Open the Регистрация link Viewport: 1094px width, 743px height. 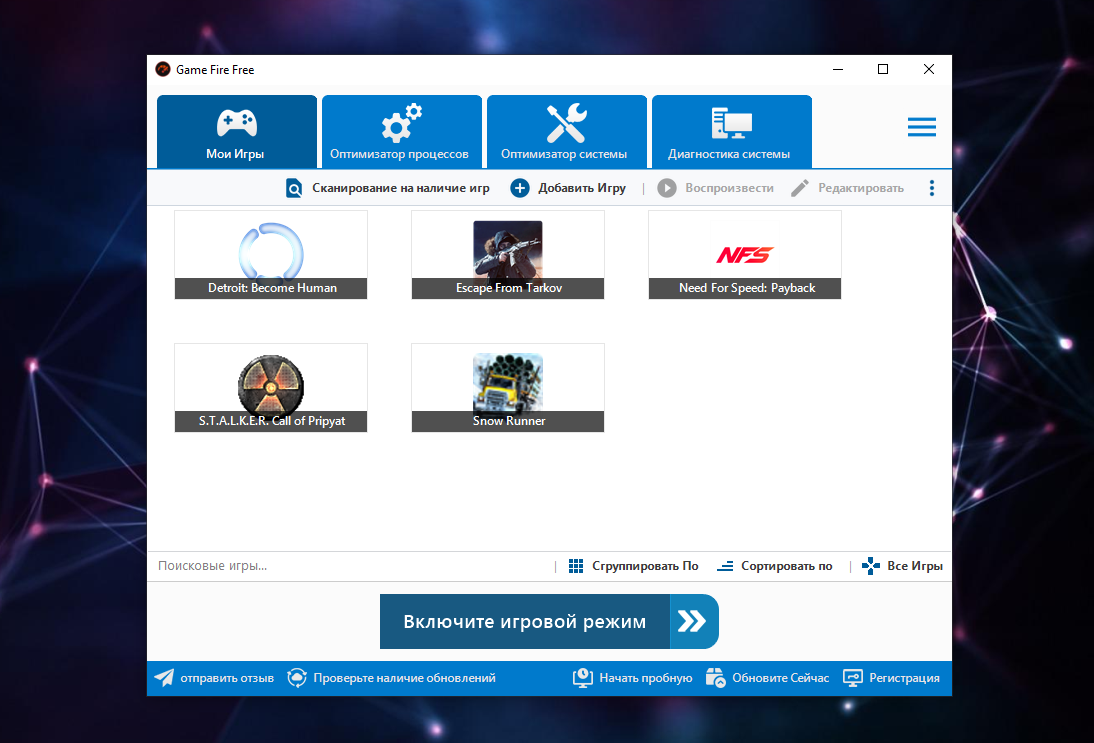click(x=904, y=678)
